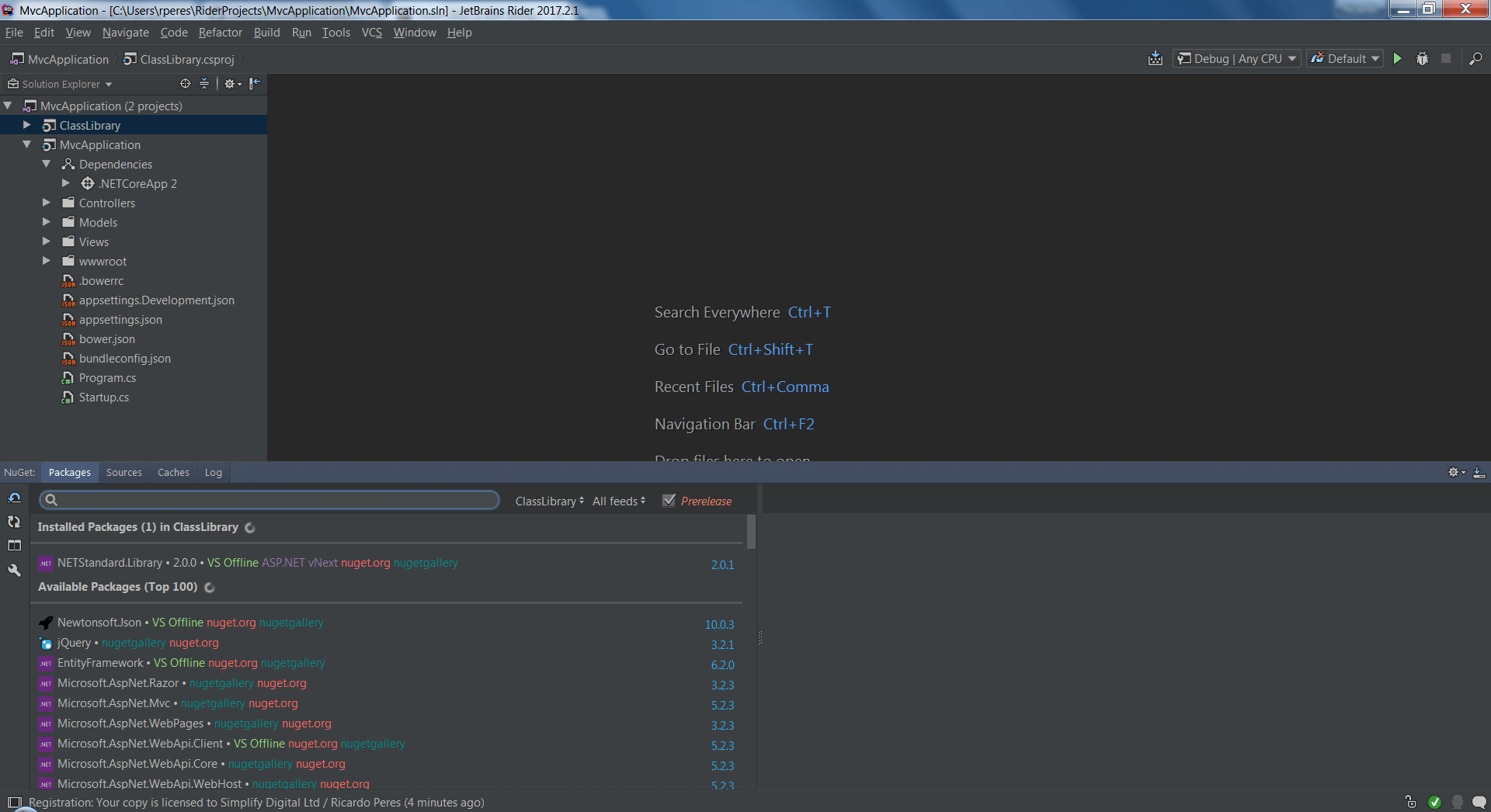Open Search Everywhere magnifier icon

point(1475,58)
